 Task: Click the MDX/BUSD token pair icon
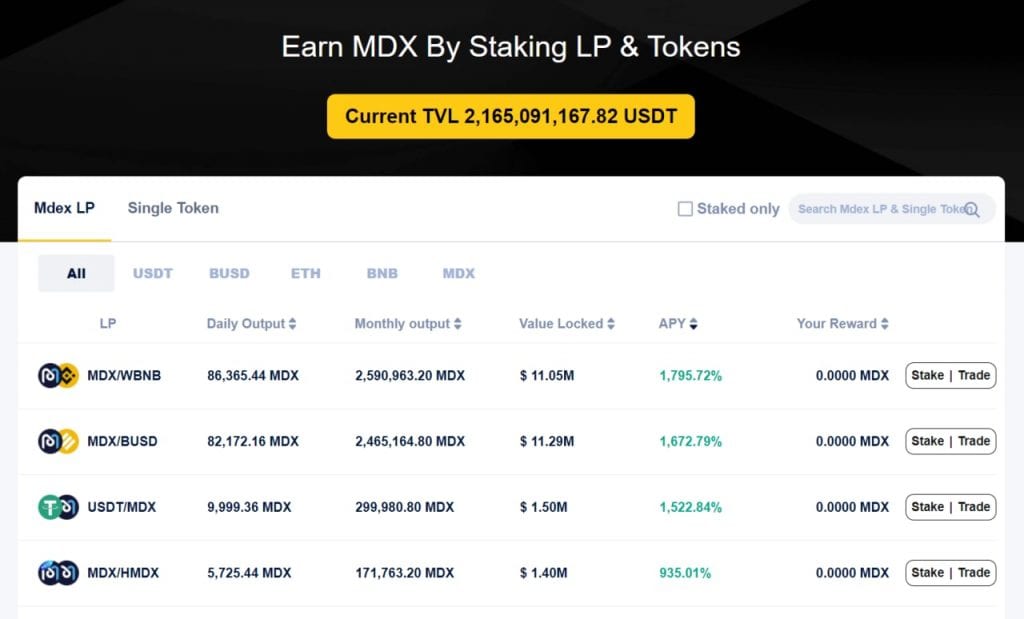point(57,441)
